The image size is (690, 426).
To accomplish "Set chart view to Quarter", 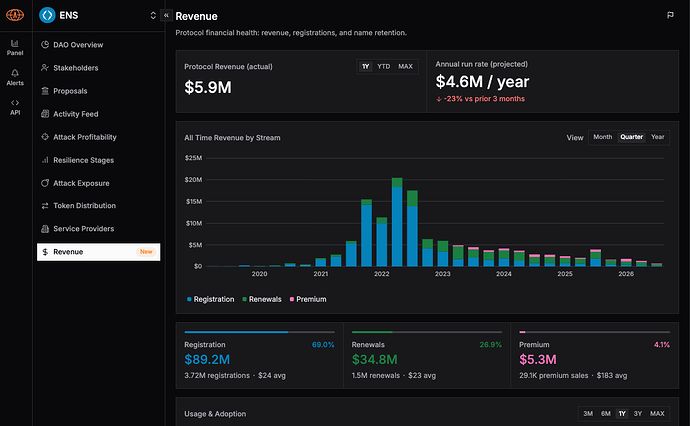I will click(x=631, y=137).
